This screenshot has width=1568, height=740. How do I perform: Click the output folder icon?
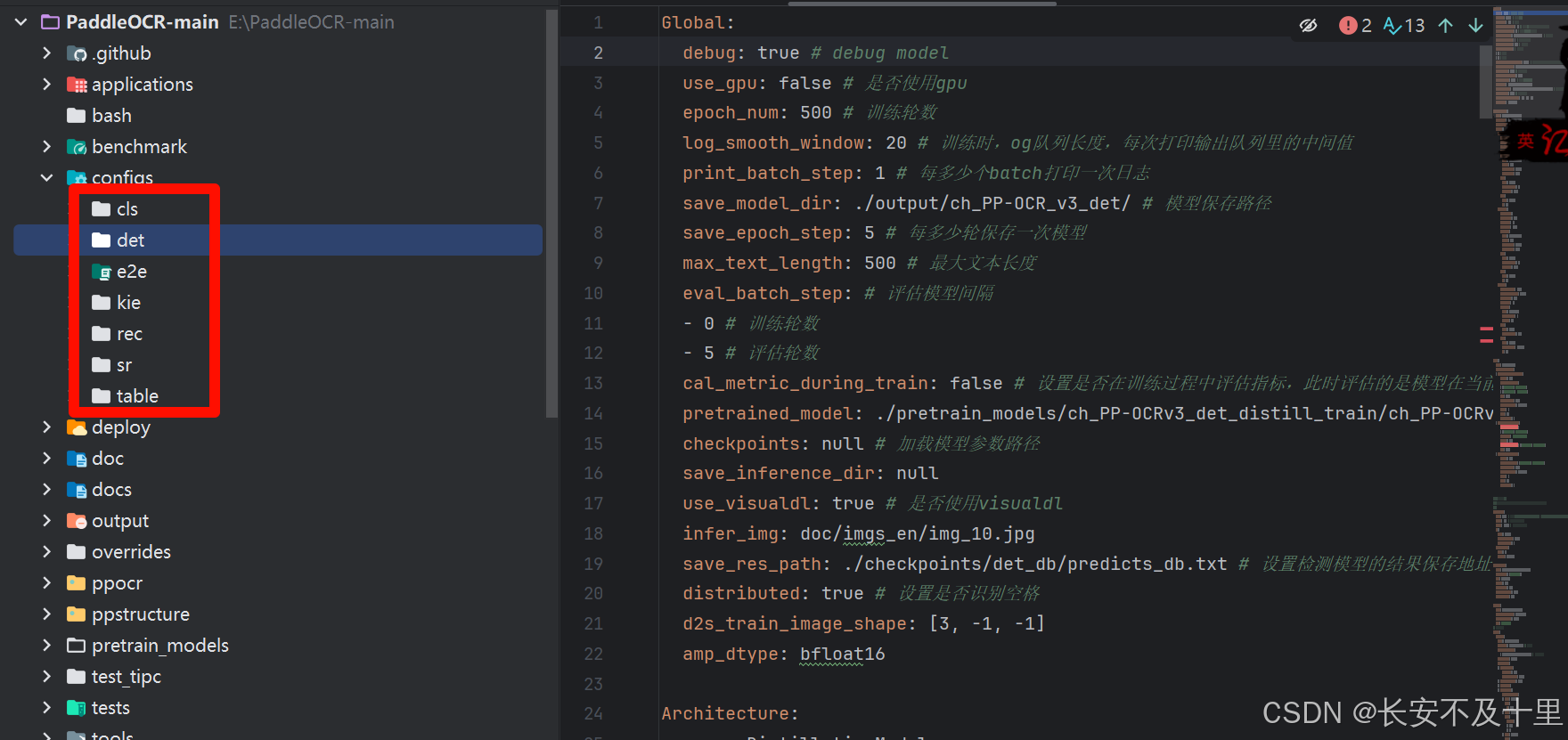pos(77,521)
